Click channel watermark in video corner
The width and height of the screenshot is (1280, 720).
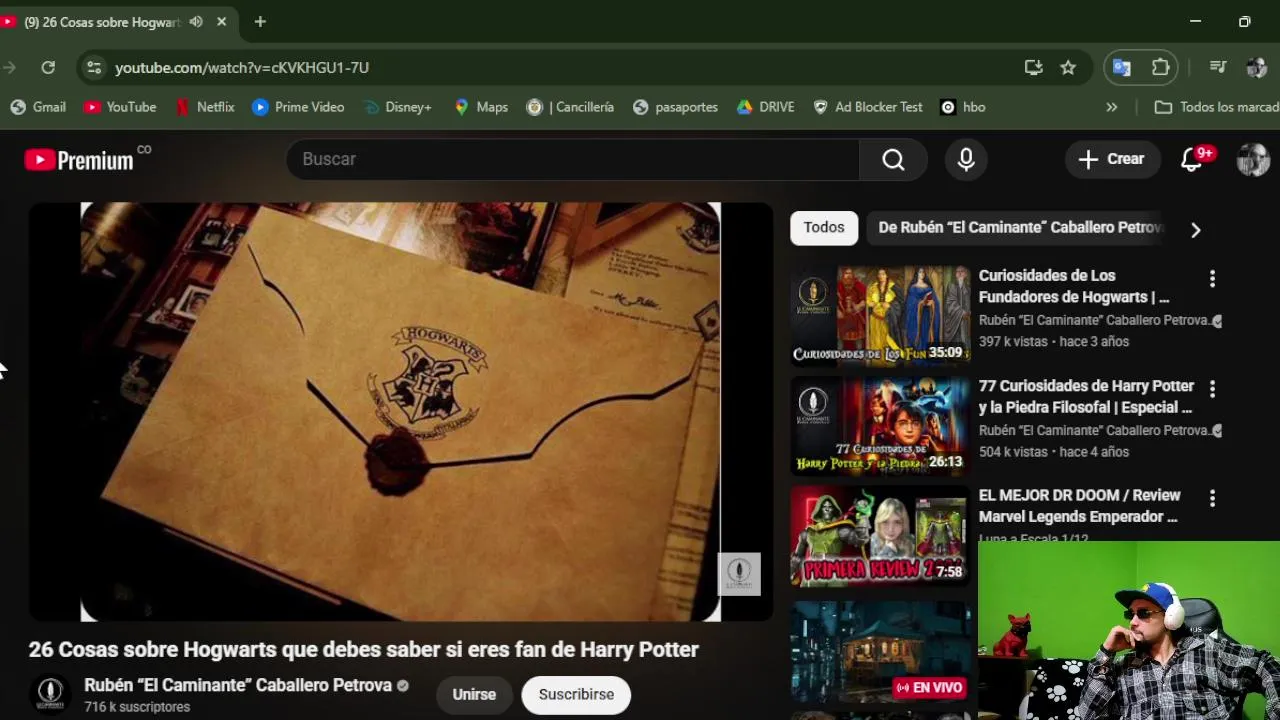tap(739, 573)
